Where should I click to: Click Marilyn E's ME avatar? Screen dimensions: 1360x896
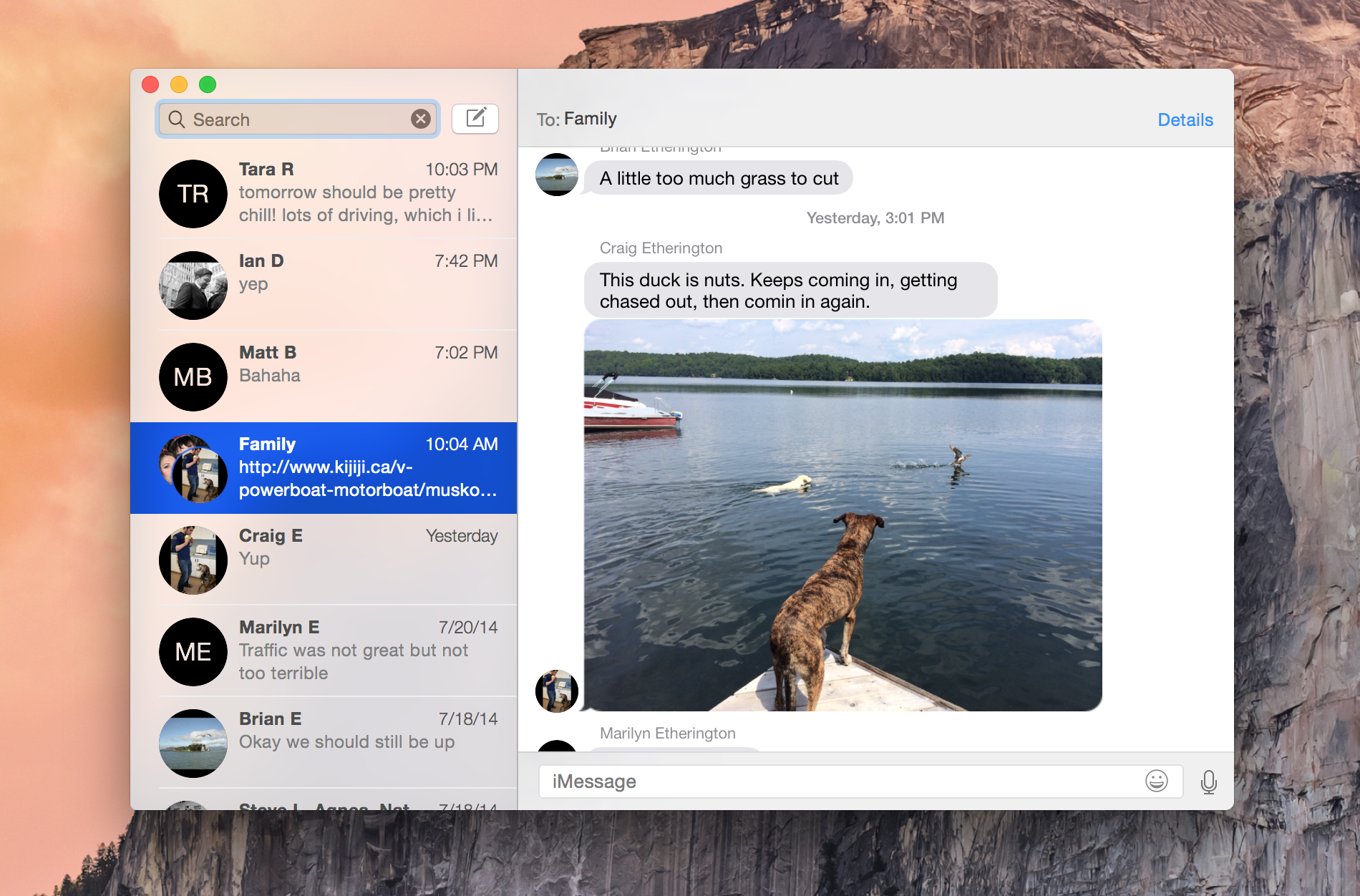[x=193, y=652]
